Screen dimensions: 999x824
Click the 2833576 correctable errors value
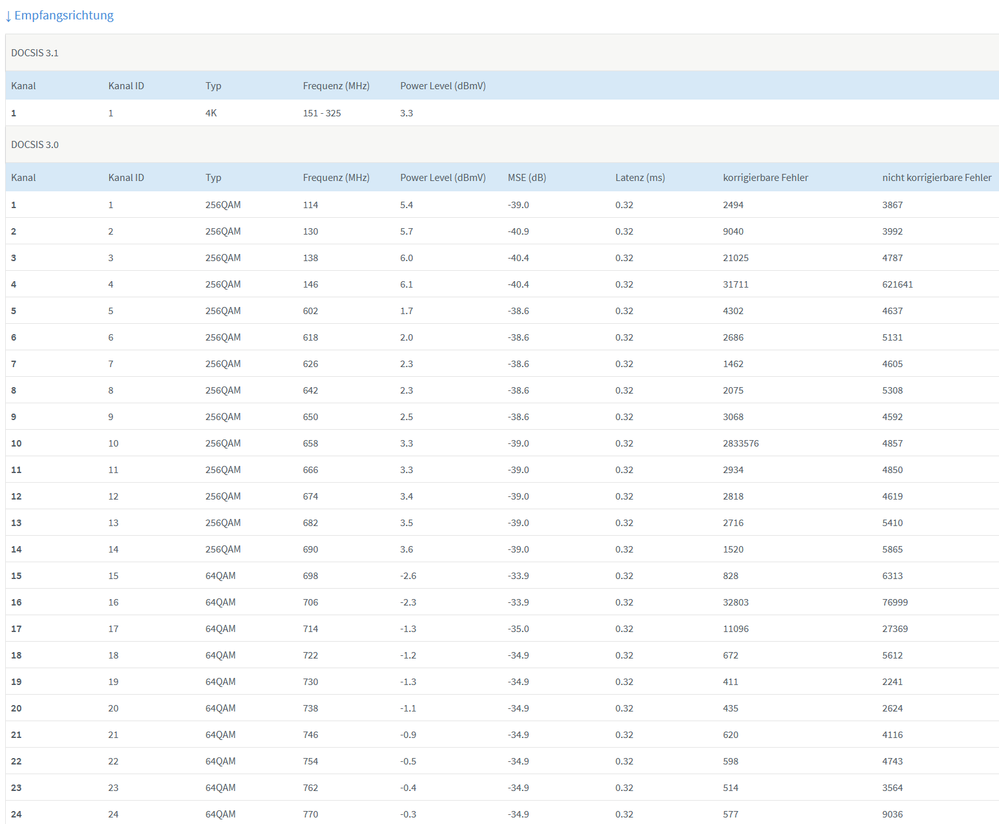tap(741, 444)
